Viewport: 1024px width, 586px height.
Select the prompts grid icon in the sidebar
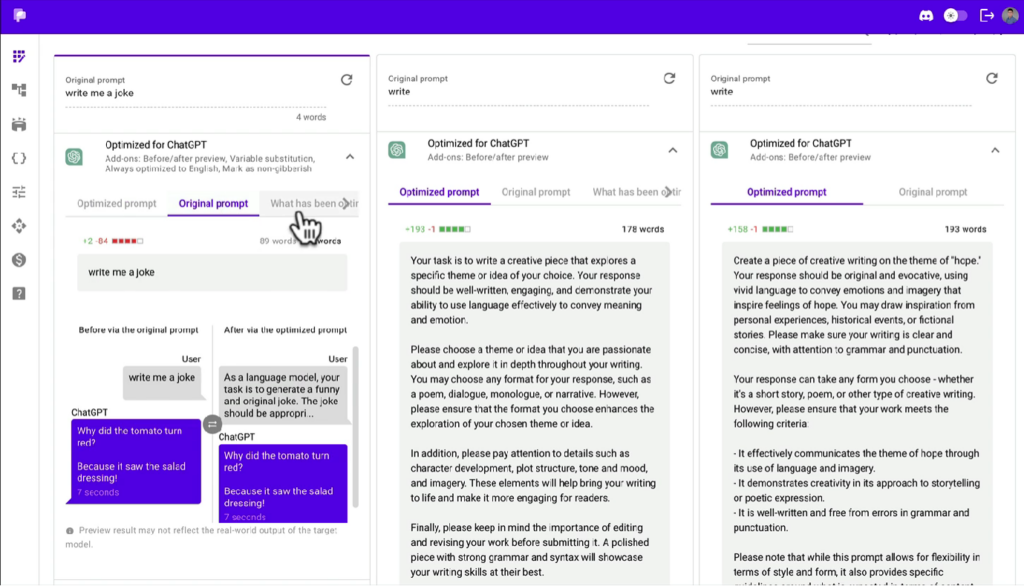point(18,57)
